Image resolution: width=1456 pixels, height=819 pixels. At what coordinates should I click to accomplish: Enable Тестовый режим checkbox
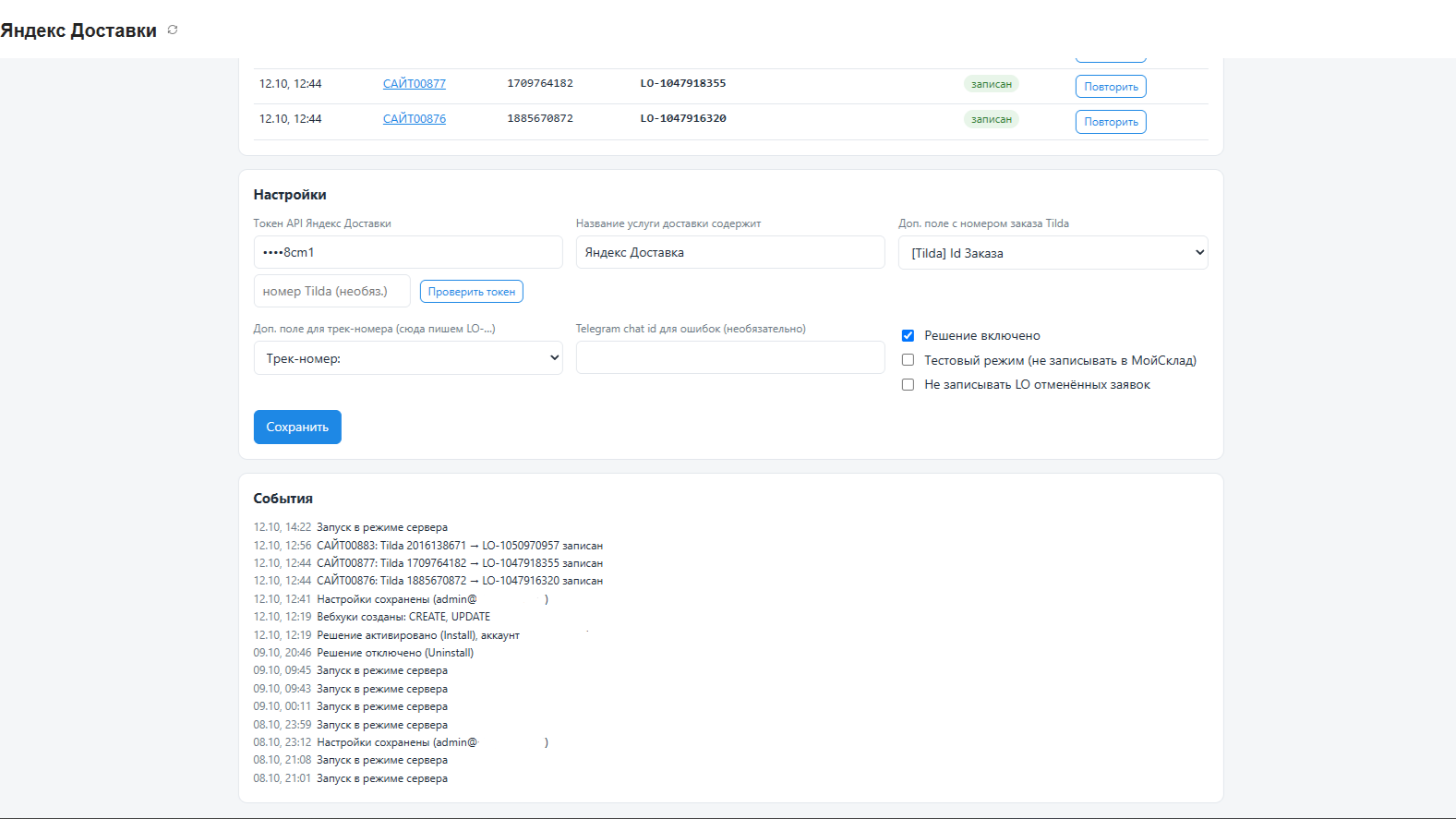click(908, 360)
